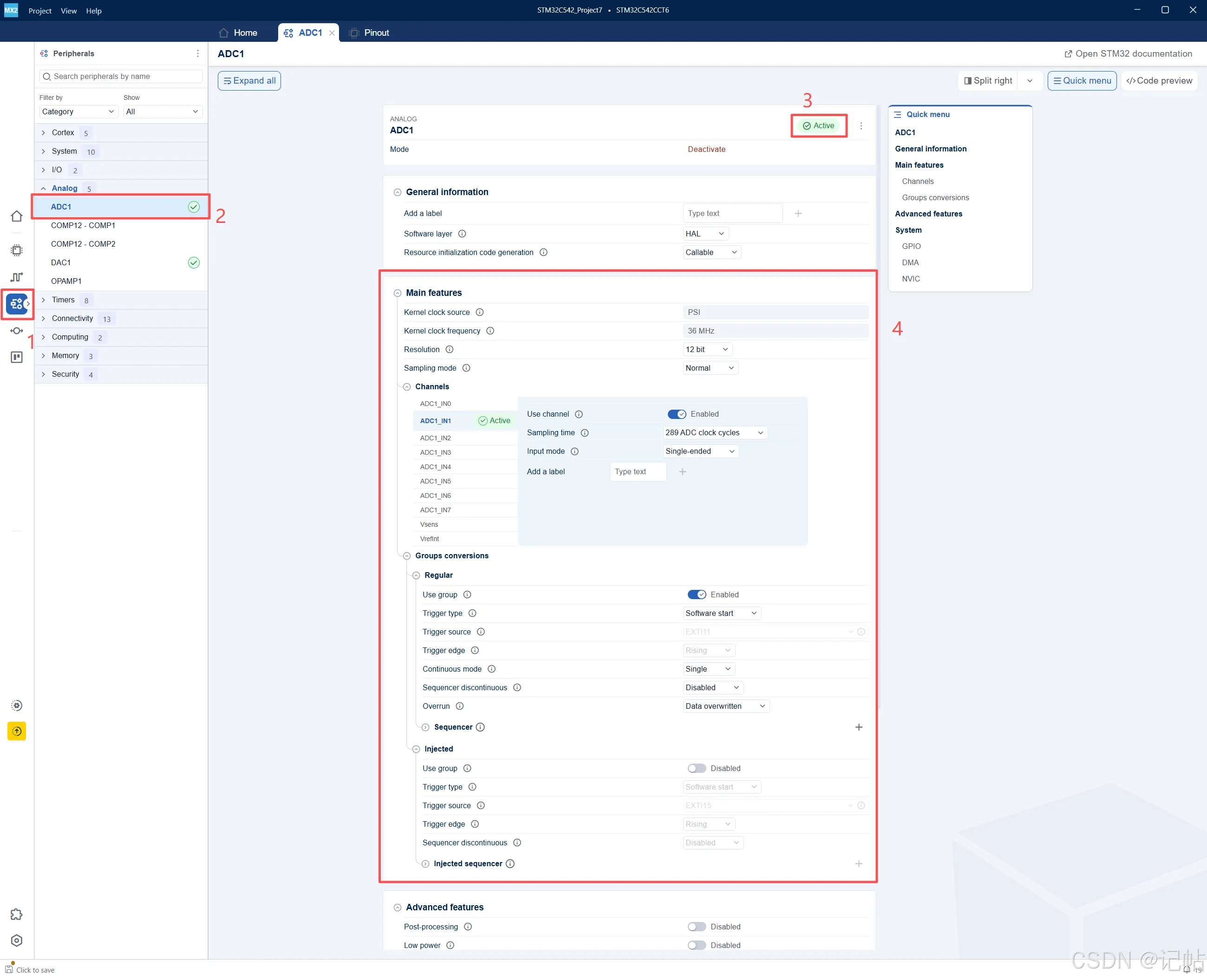Open the chip pinout icon in left sidebar
Viewport: 1207px width, 980px height.
point(16,250)
